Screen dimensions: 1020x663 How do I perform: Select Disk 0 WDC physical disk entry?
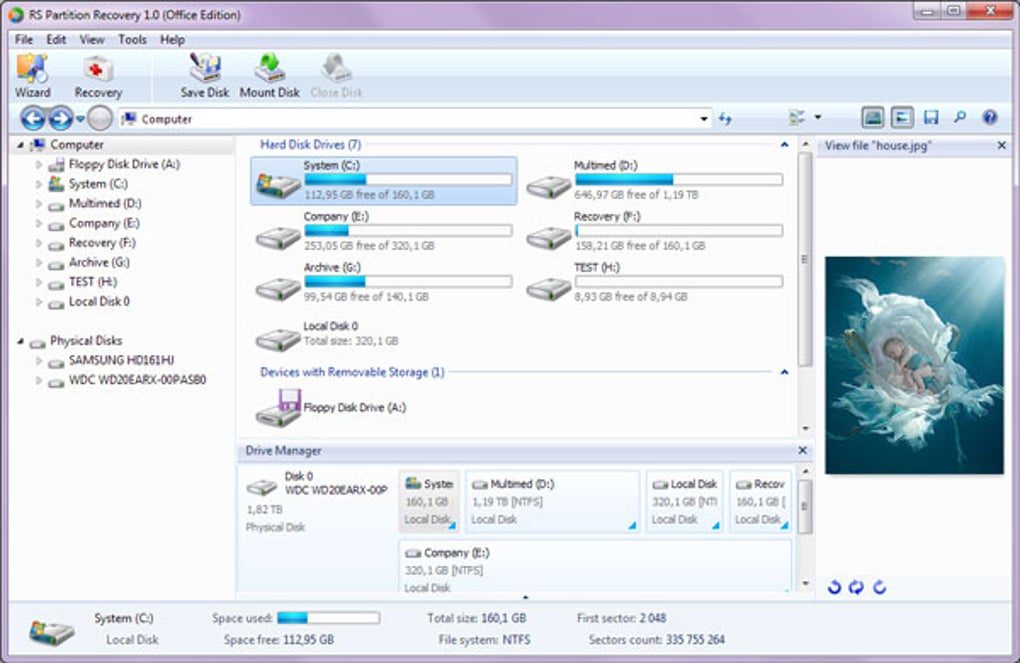(x=317, y=502)
